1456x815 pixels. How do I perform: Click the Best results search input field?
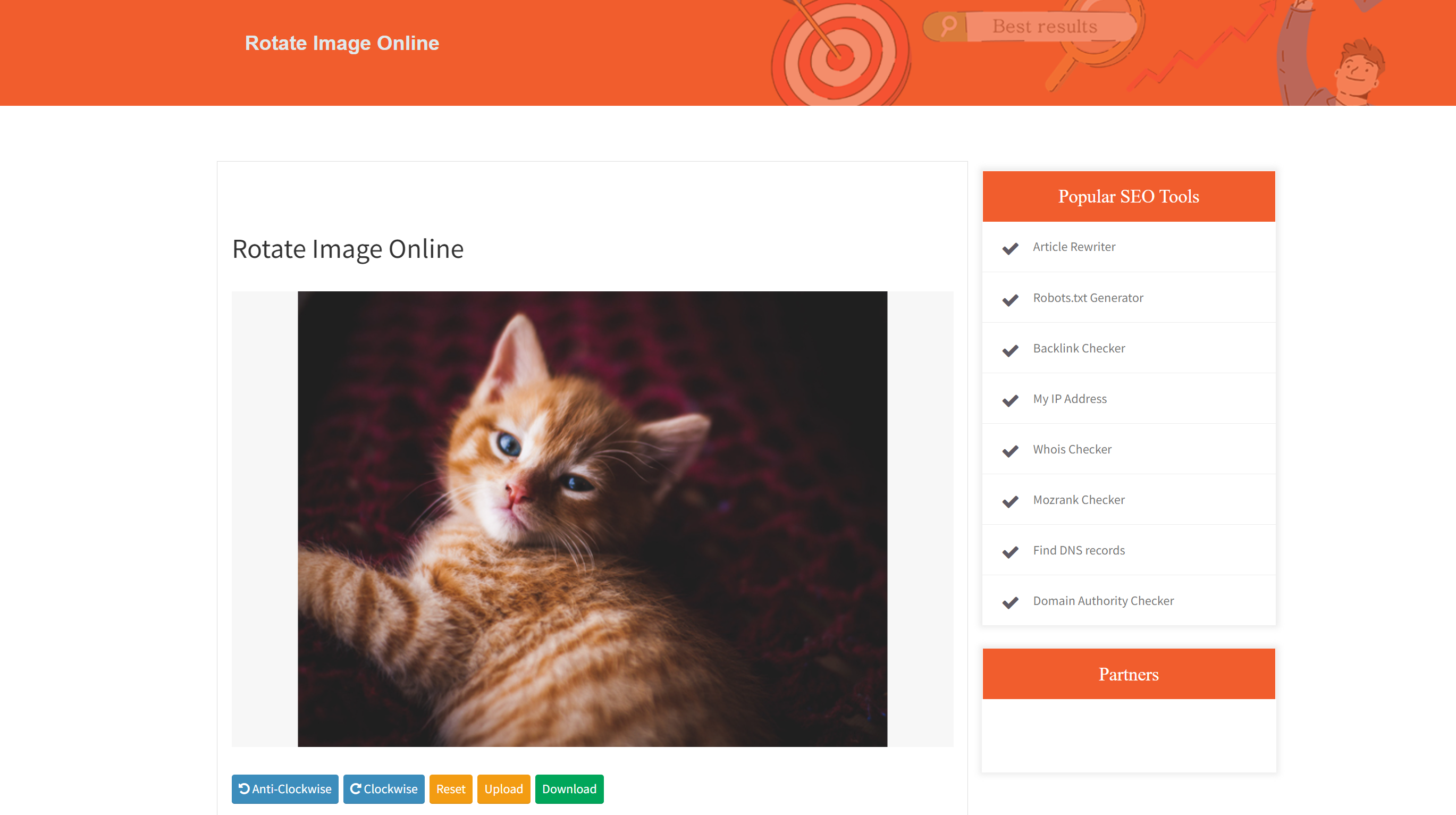pos(1045,25)
